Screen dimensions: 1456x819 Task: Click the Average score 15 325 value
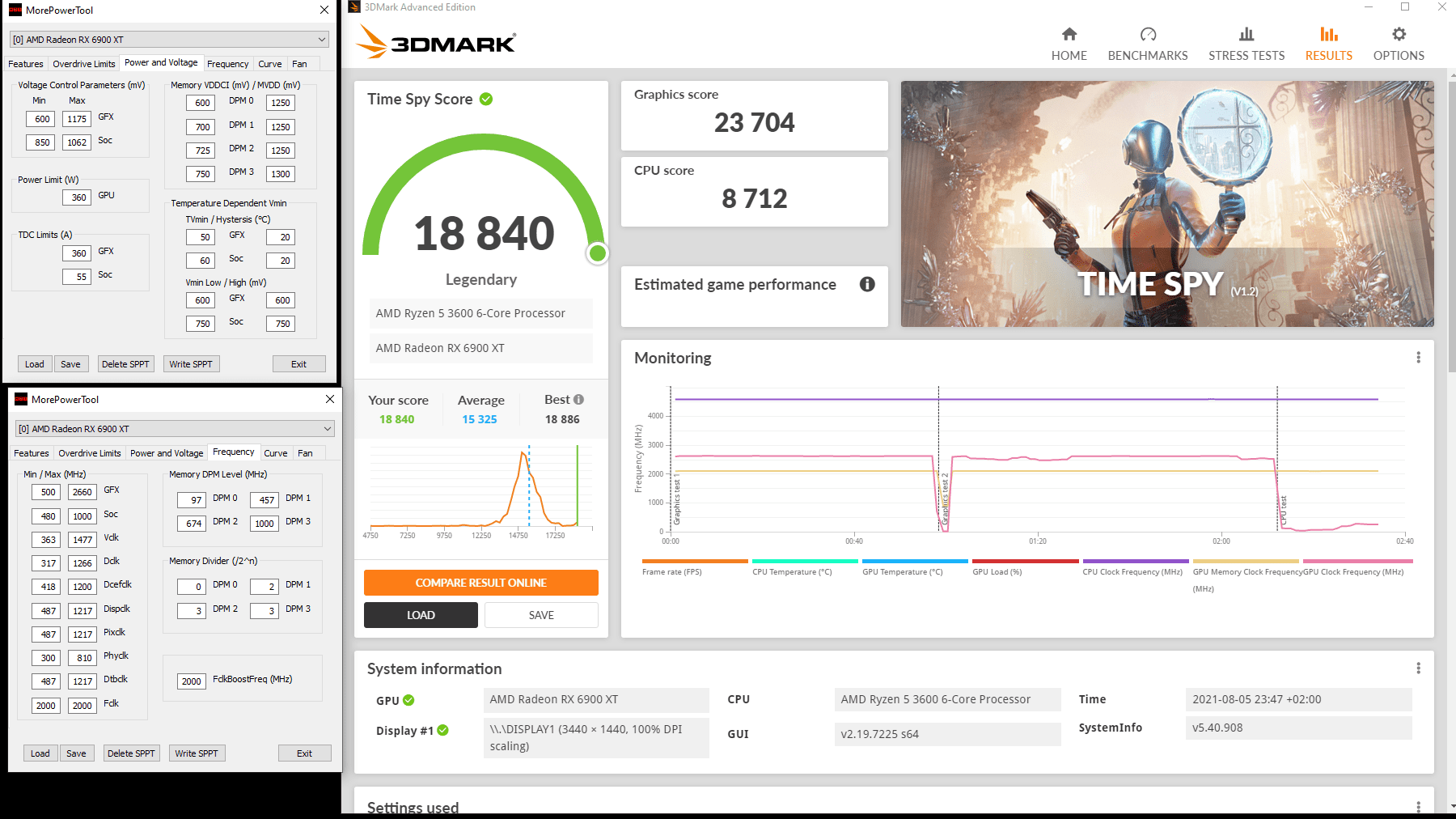[480, 419]
